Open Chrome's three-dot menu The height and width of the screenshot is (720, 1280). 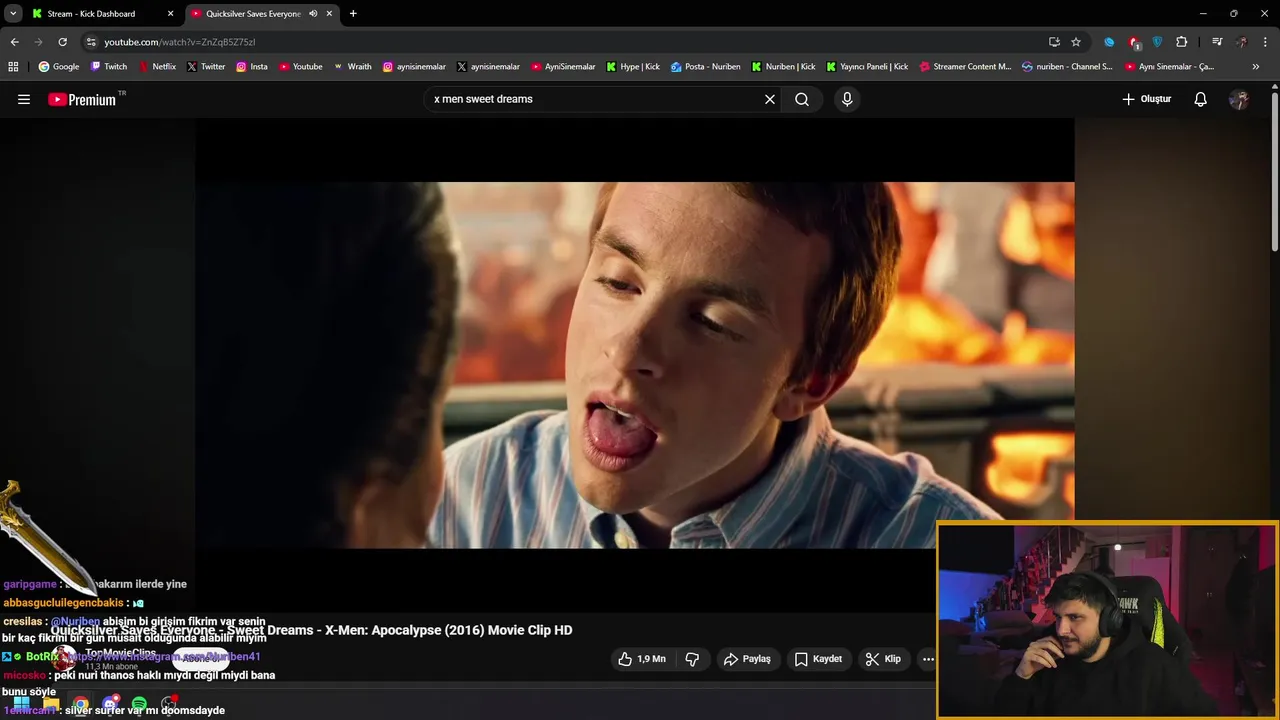click(x=1266, y=42)
